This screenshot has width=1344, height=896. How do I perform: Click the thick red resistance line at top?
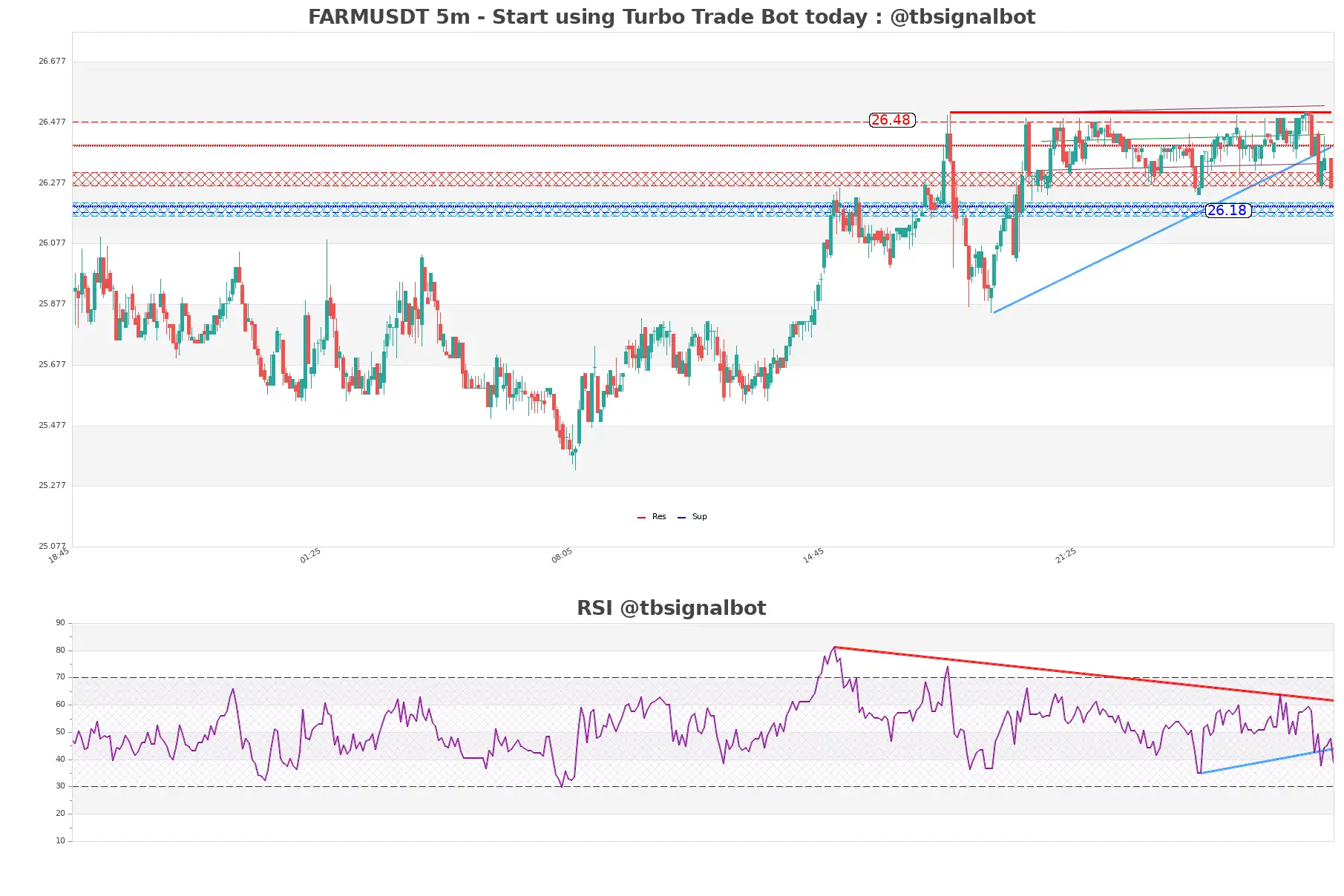pos(1141,113)
